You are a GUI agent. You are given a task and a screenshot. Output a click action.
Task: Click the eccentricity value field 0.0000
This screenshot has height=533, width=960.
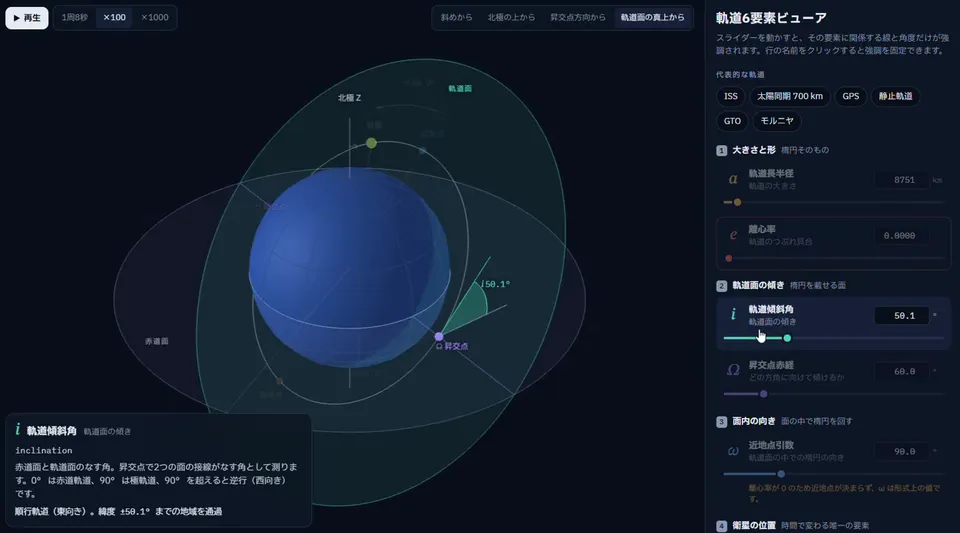point(902,236)
